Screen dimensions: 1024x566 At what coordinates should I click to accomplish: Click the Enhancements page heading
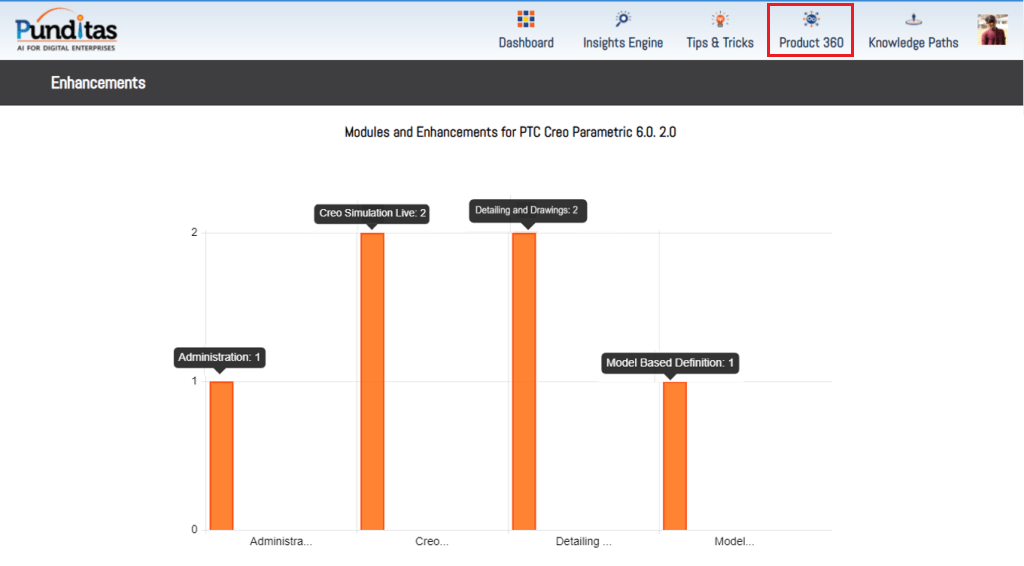click(x=98, y=83)
